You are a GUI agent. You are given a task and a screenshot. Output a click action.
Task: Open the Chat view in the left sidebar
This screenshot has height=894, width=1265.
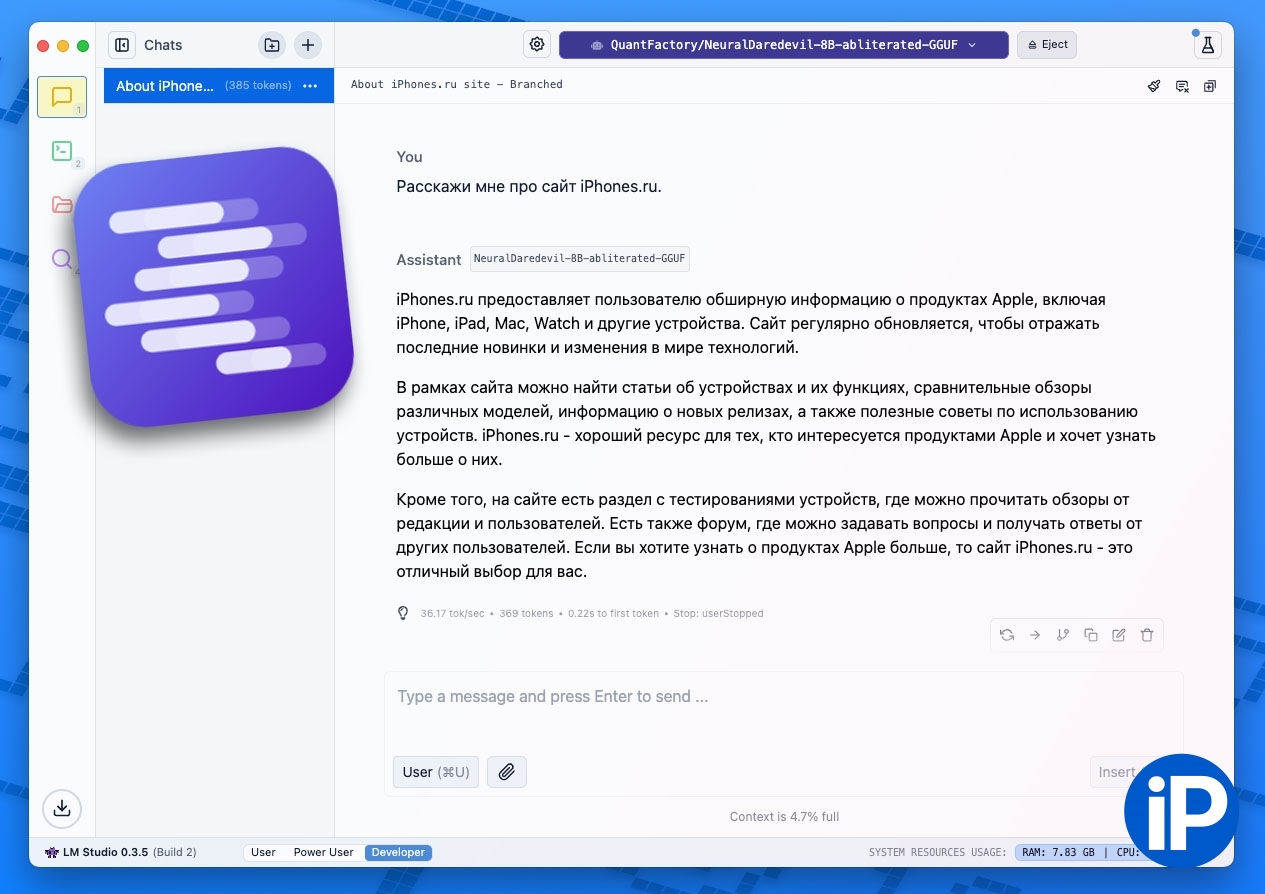[62, 97]
